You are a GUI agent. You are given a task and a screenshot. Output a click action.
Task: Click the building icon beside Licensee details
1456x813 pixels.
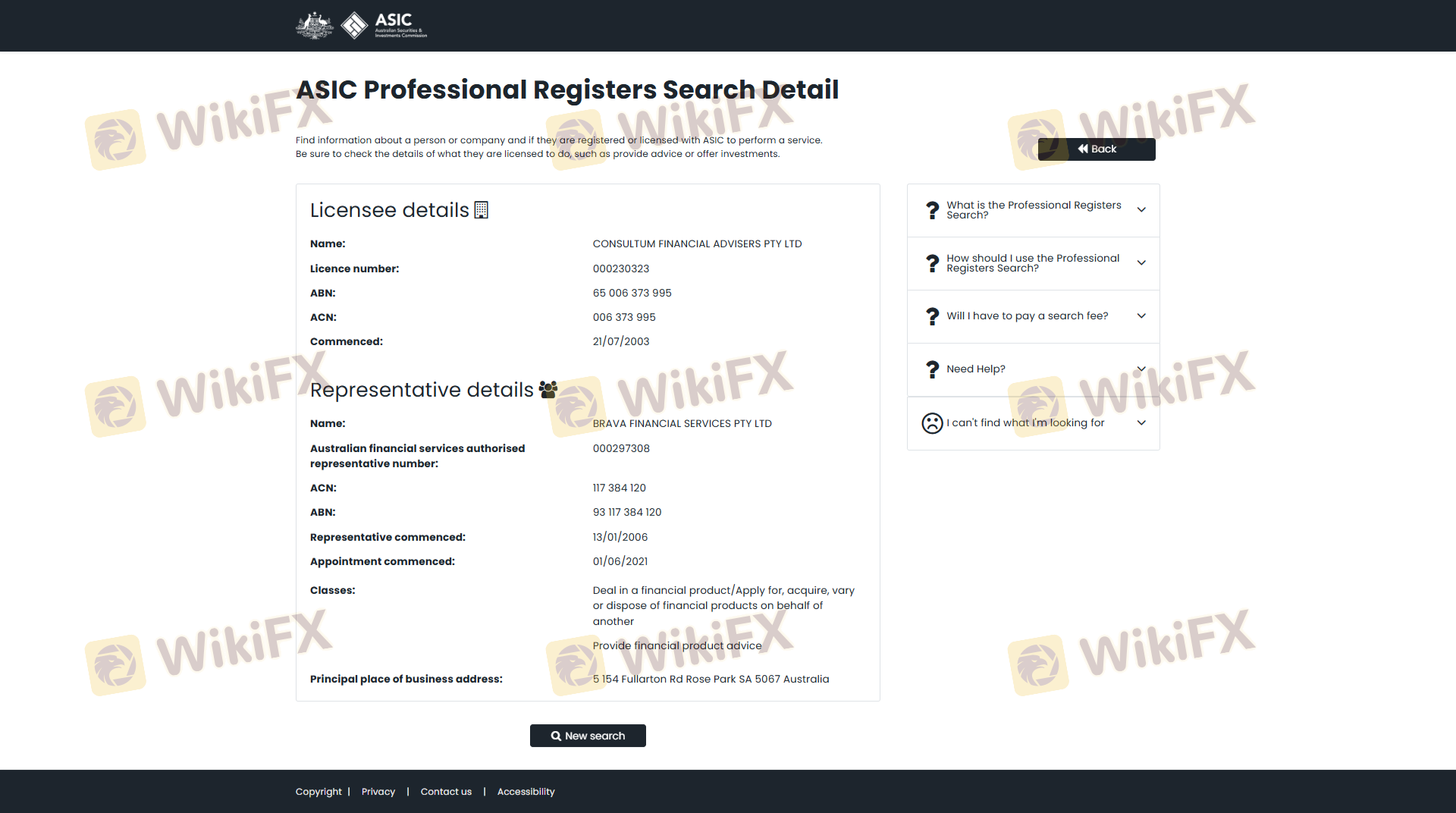click(x=481, y=210)
